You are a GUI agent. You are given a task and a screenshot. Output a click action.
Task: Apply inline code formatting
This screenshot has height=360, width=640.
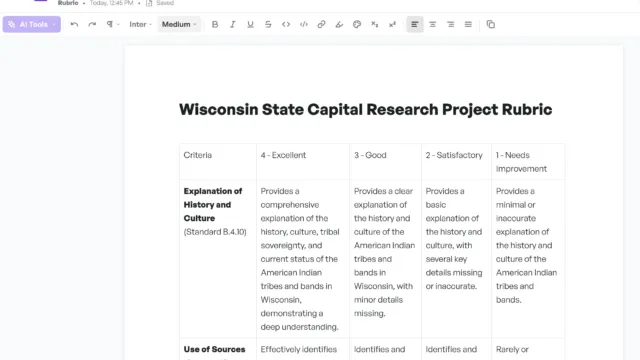(x=286, y=24)
